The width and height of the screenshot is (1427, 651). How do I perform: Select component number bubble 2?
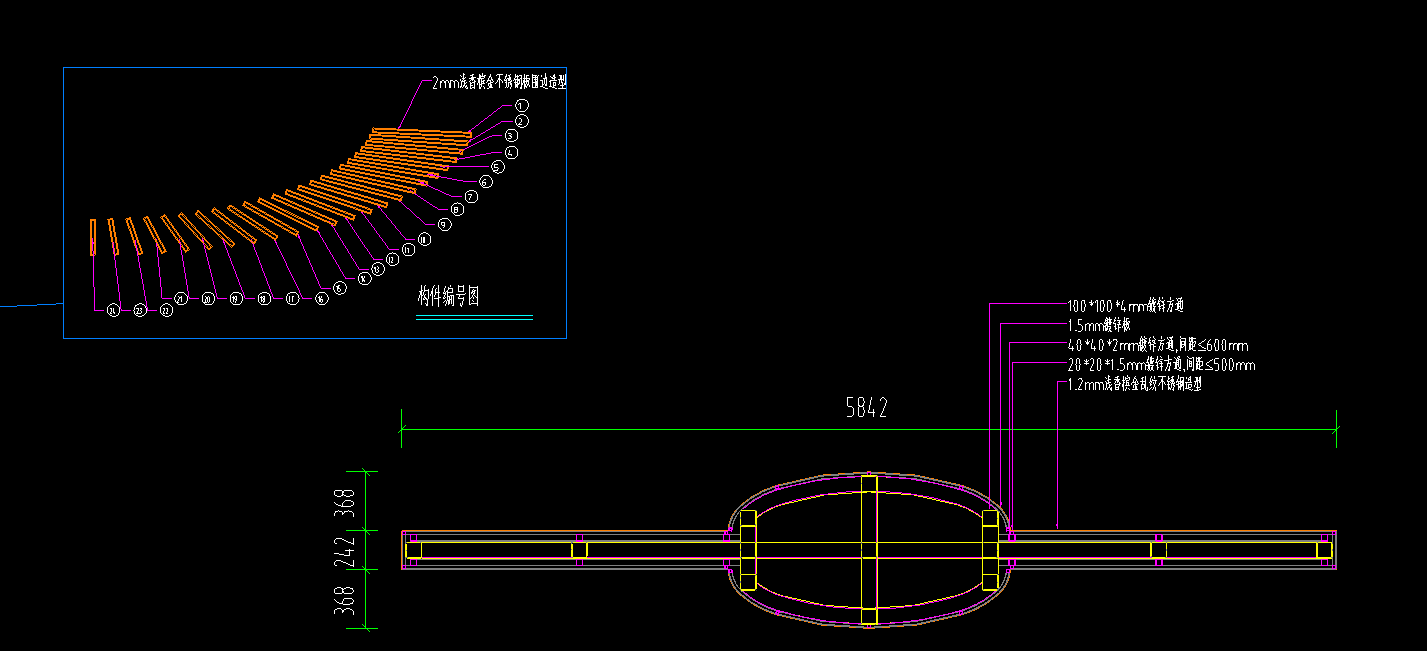pyautogui.click(x=522, y=121)
